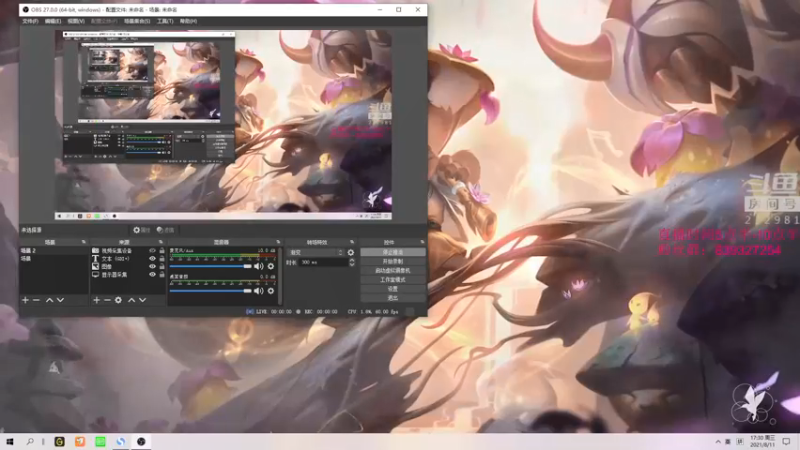Click the 时长 300 ms input field
This screenshot has width=800, height=450.
coord(323,262)
